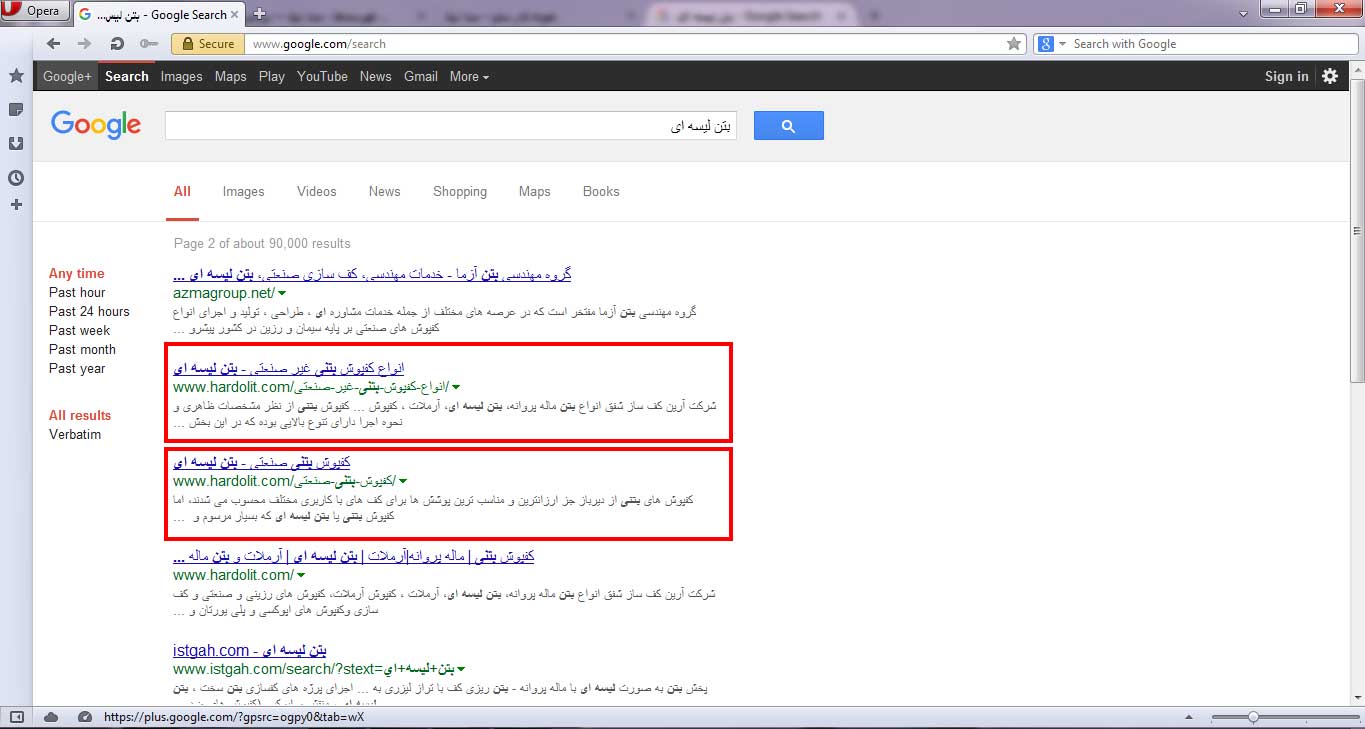The width and height of the screenshot is (1365, 729).
Task: Switch to the Books results tab
Action: pyautogui.click(x=601, y=191)
